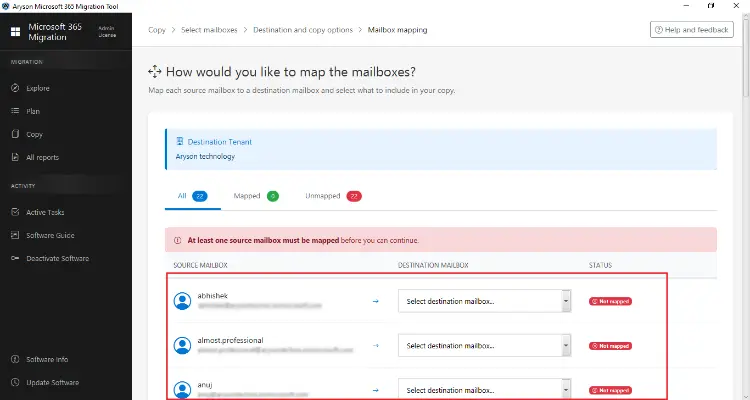Viewport: 750px width, 400px height.
Task: Click the Active Tasks checkbox icon
Action: 15,212
